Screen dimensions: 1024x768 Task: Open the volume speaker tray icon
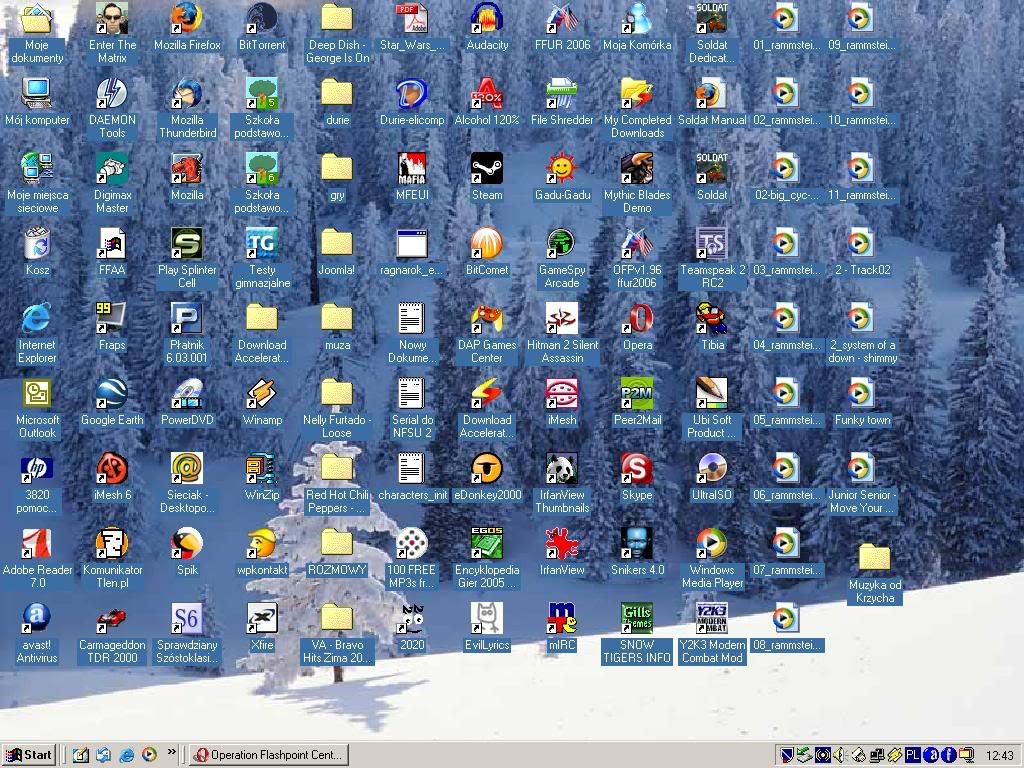point(841,755)
